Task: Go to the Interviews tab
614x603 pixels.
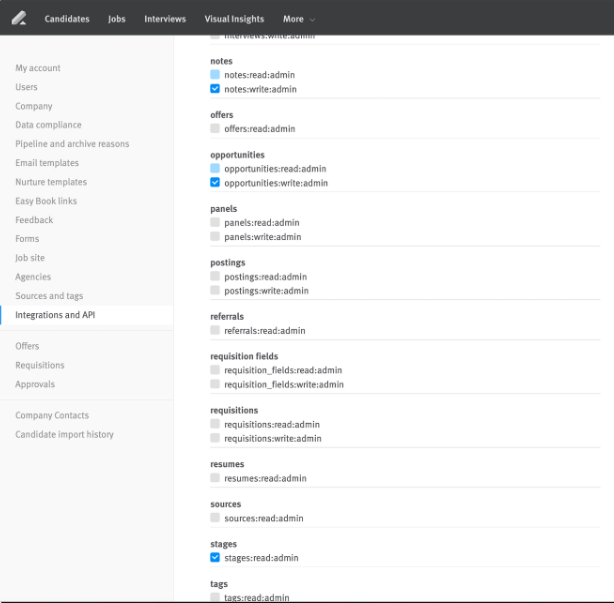Action: tap(165, 19)
